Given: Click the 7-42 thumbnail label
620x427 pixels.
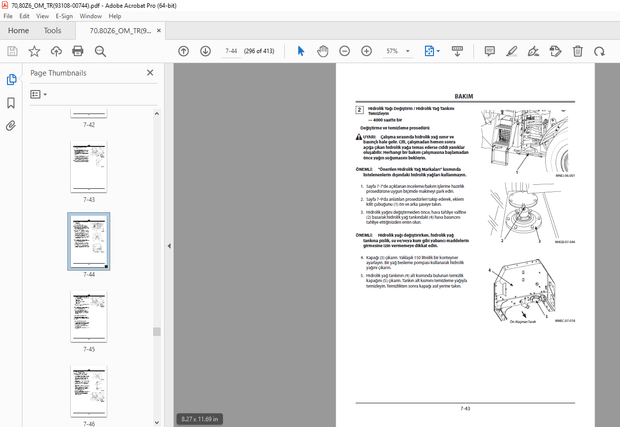Looking at the screenshot, I should 89,125.
